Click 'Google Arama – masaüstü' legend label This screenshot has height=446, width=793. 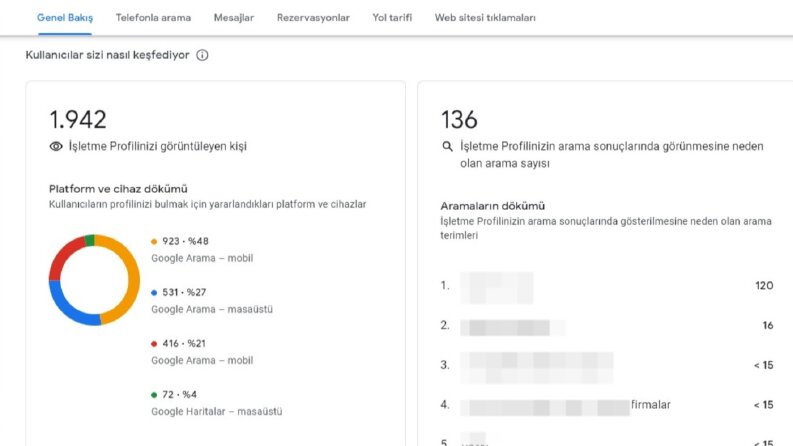point(212,309)
